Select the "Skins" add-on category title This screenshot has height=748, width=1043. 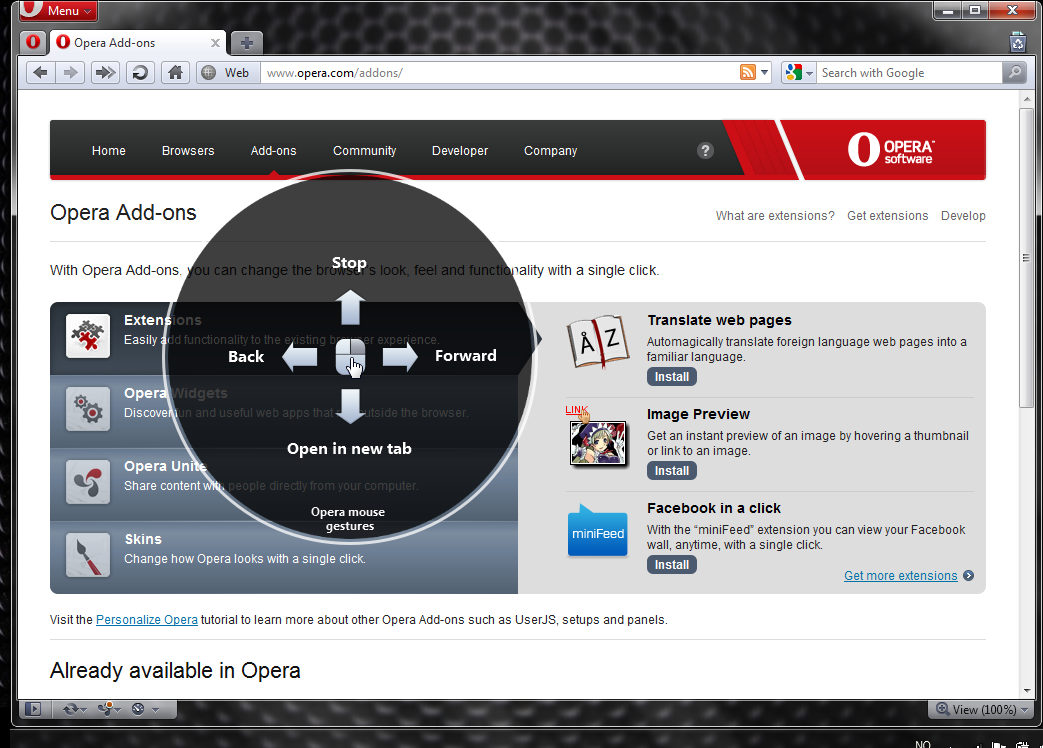coord(143,539)
